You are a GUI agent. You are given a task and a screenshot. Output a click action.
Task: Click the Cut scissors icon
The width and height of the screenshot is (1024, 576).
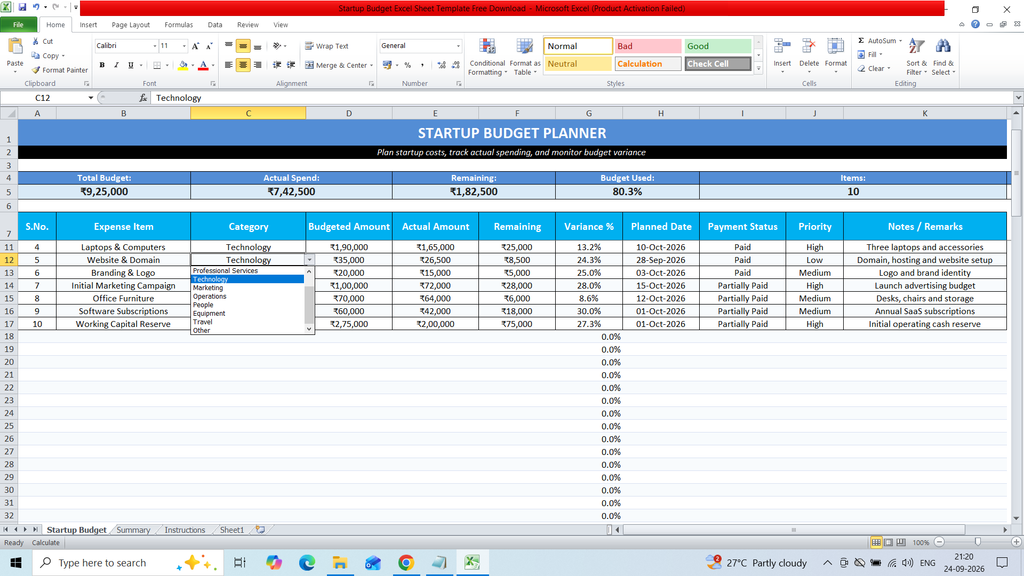[x=36, y=41]
